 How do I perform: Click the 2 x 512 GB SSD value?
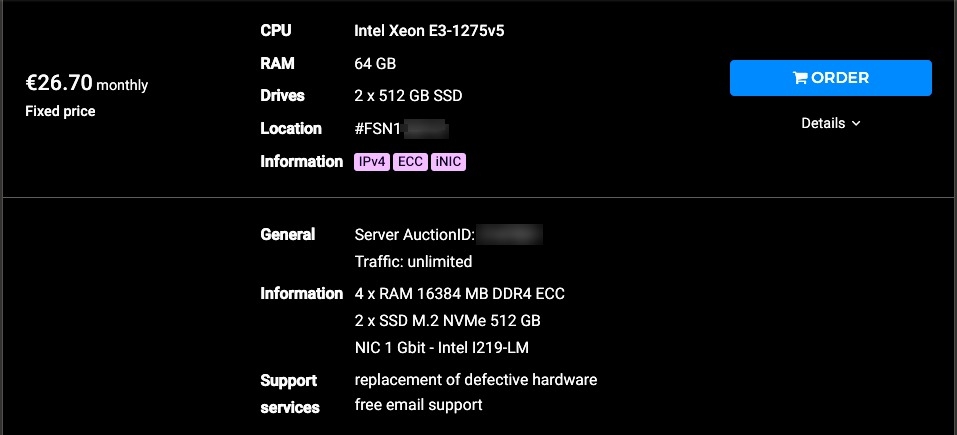point(408,96)
